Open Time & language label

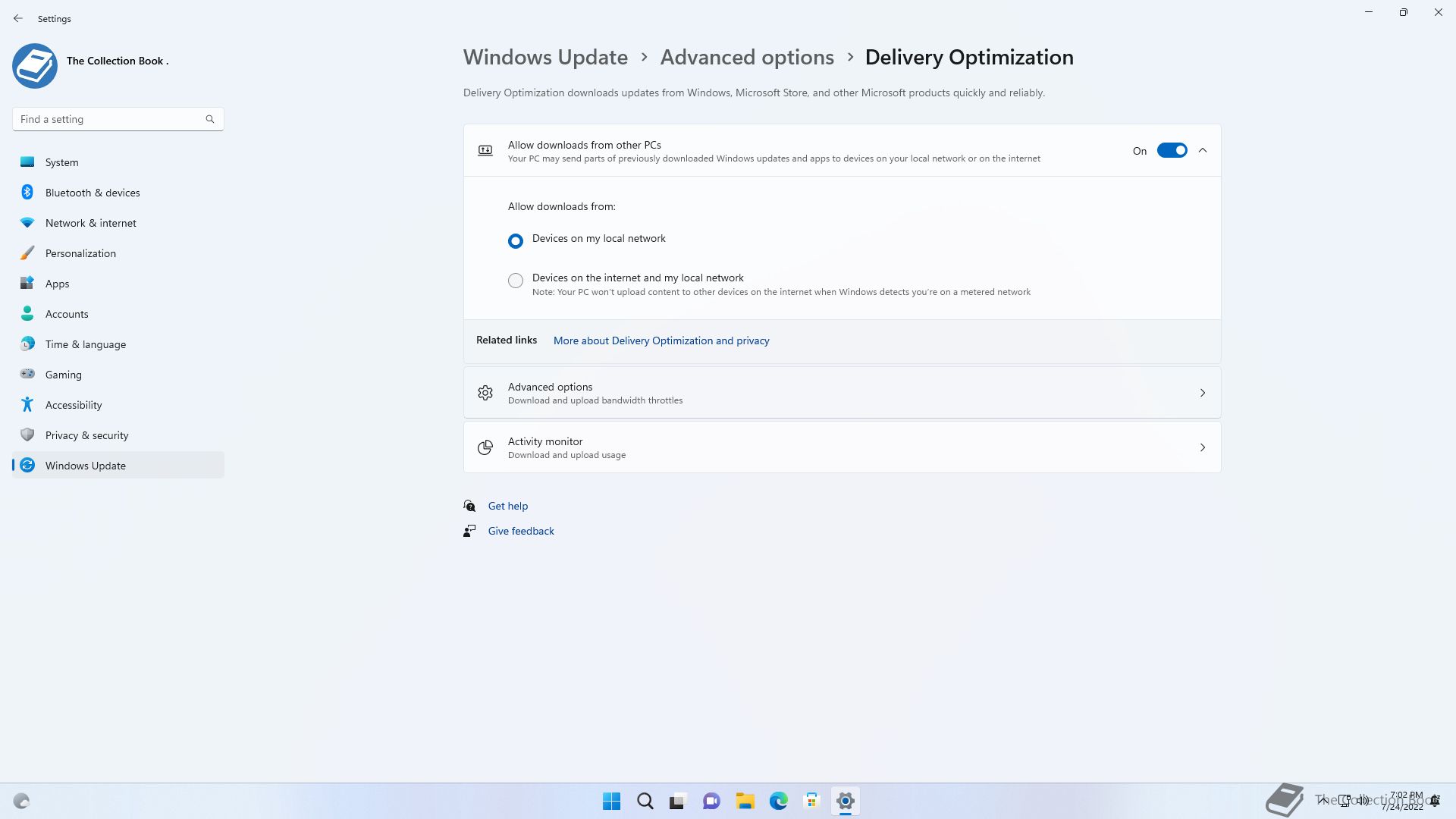point(86,344)
